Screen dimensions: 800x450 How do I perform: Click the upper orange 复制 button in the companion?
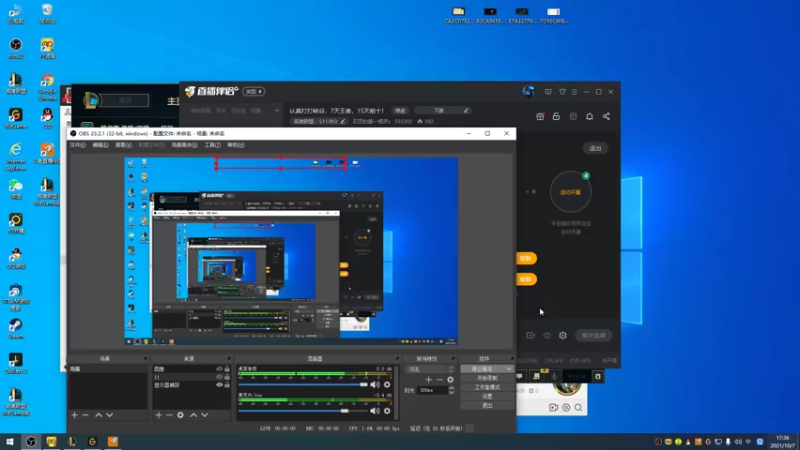click(x=526, y=258)
